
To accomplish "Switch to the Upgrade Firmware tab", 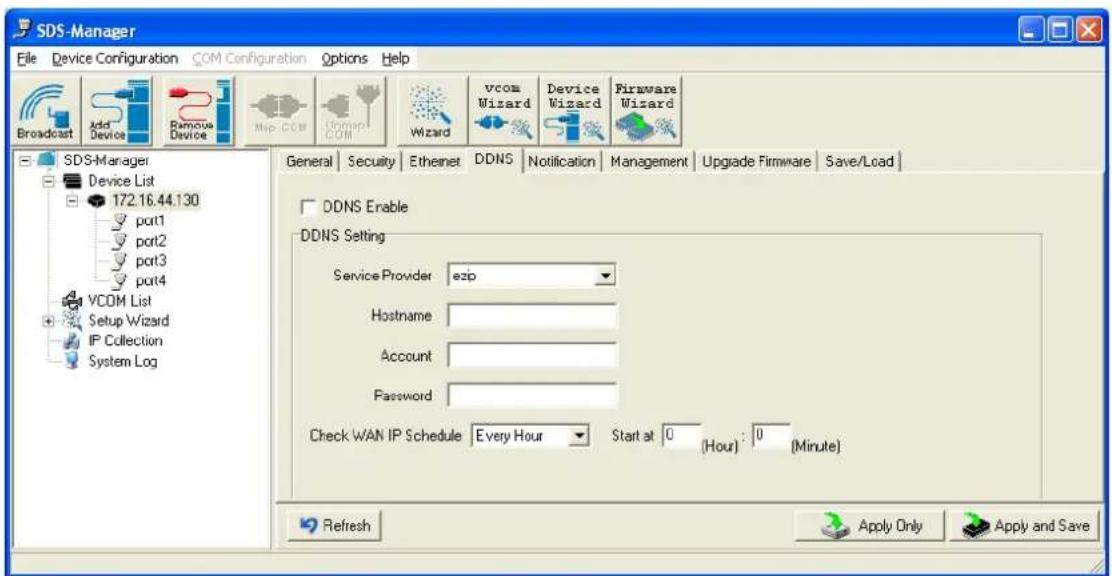I will pyautogui.click(x=756, y=162).
